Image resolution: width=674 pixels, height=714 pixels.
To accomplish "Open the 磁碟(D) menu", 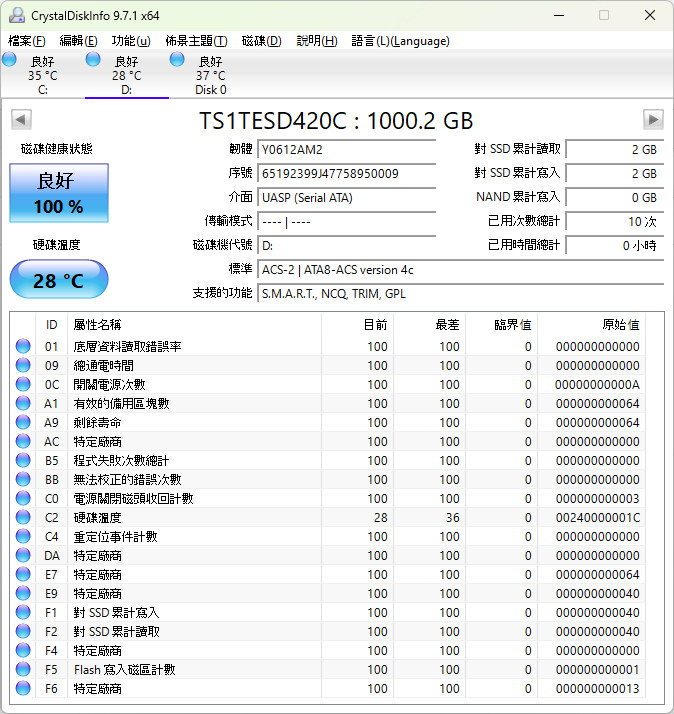I will 261,41.
